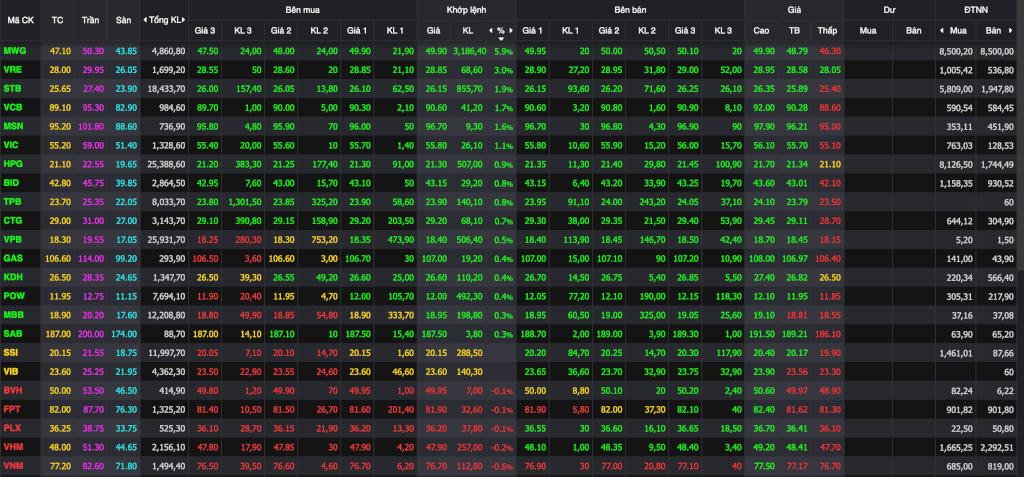Click the Giá 3 header under Bên mua

(205, 30)
